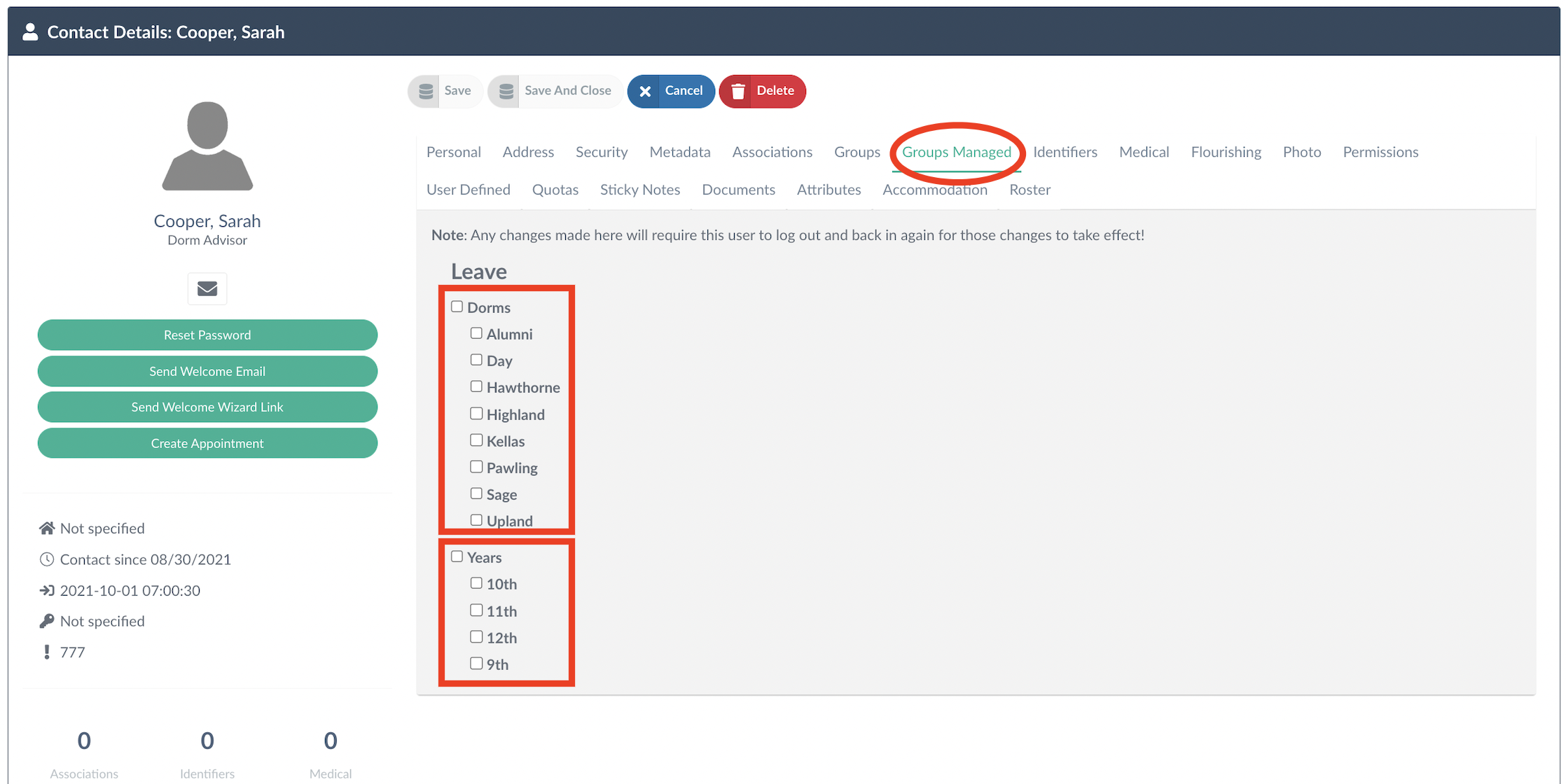Check the Dorms parent checkbox
This screenshot has width=1566, height=784.
pyautogui.click(x=457, y=307)
